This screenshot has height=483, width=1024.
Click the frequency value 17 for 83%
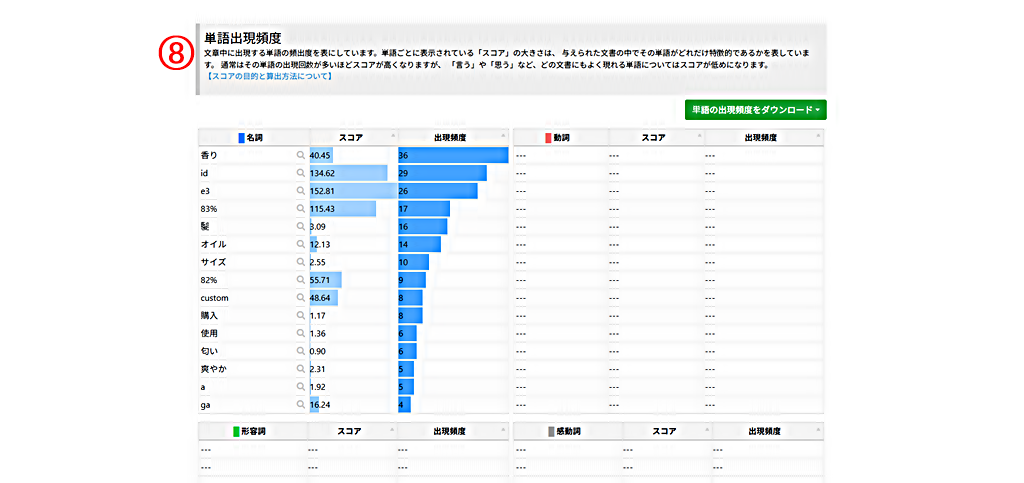[404, 209]
